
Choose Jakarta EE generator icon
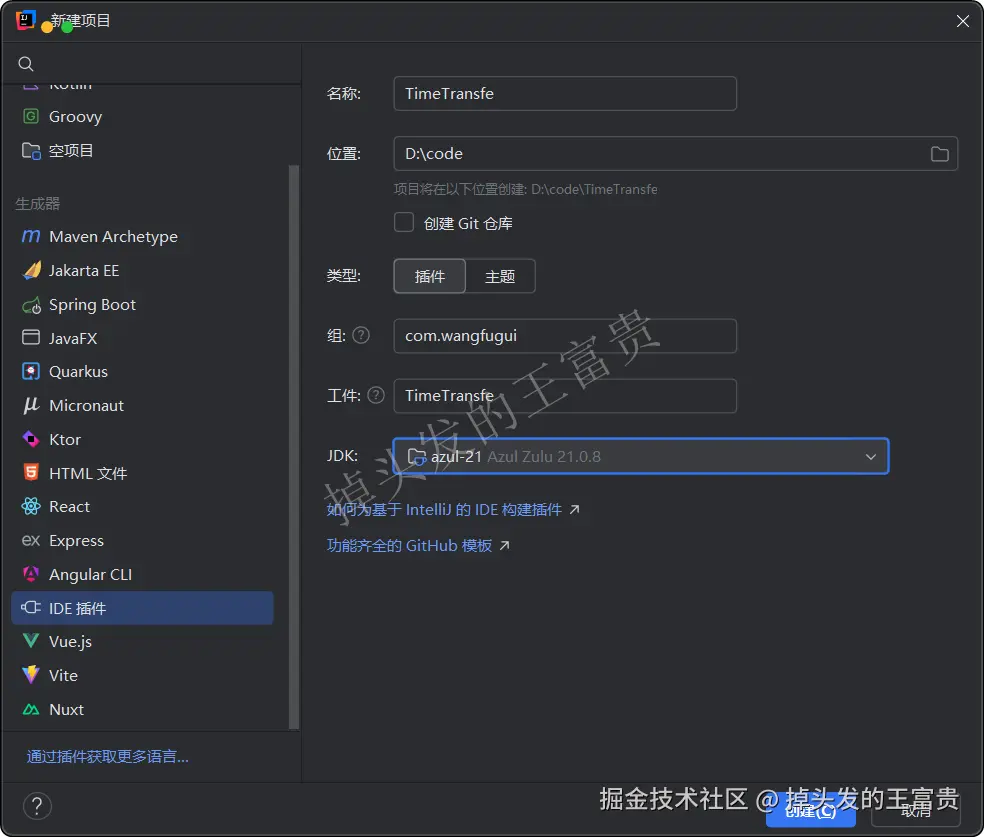(x=31, y=270)
